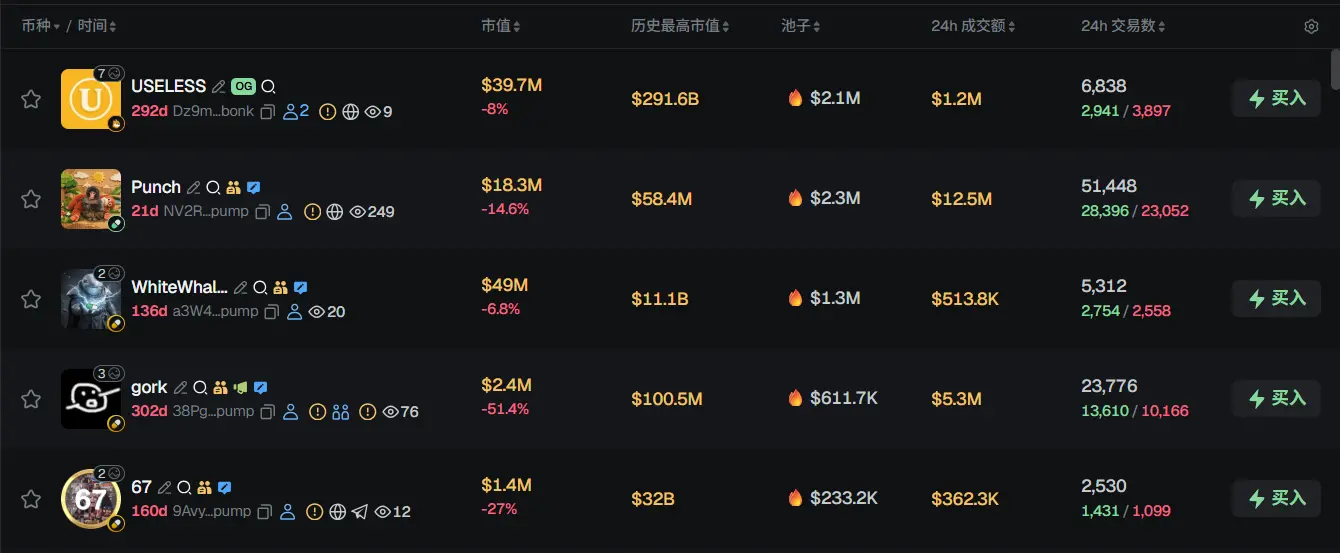
Task: Click the blue note icon beside Punch
Action: pyautogui.click(x=254, y=187)
